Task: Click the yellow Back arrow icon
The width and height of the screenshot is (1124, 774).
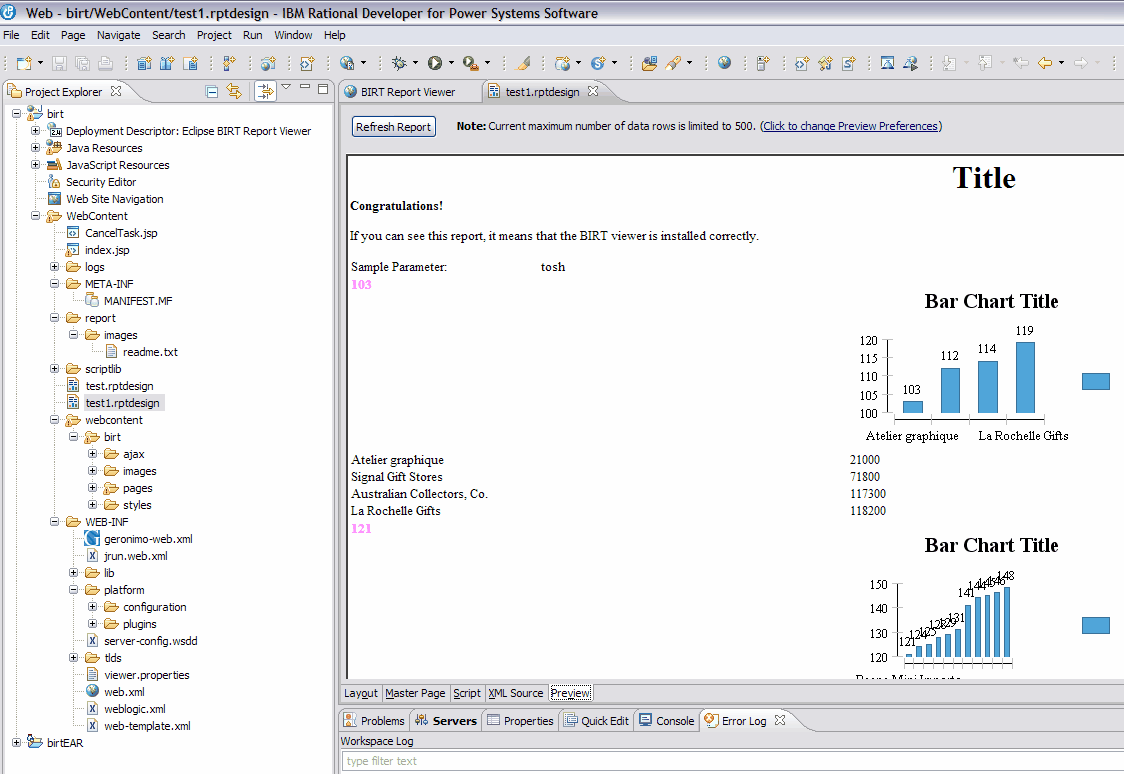Action: [x=1045, y=63]
